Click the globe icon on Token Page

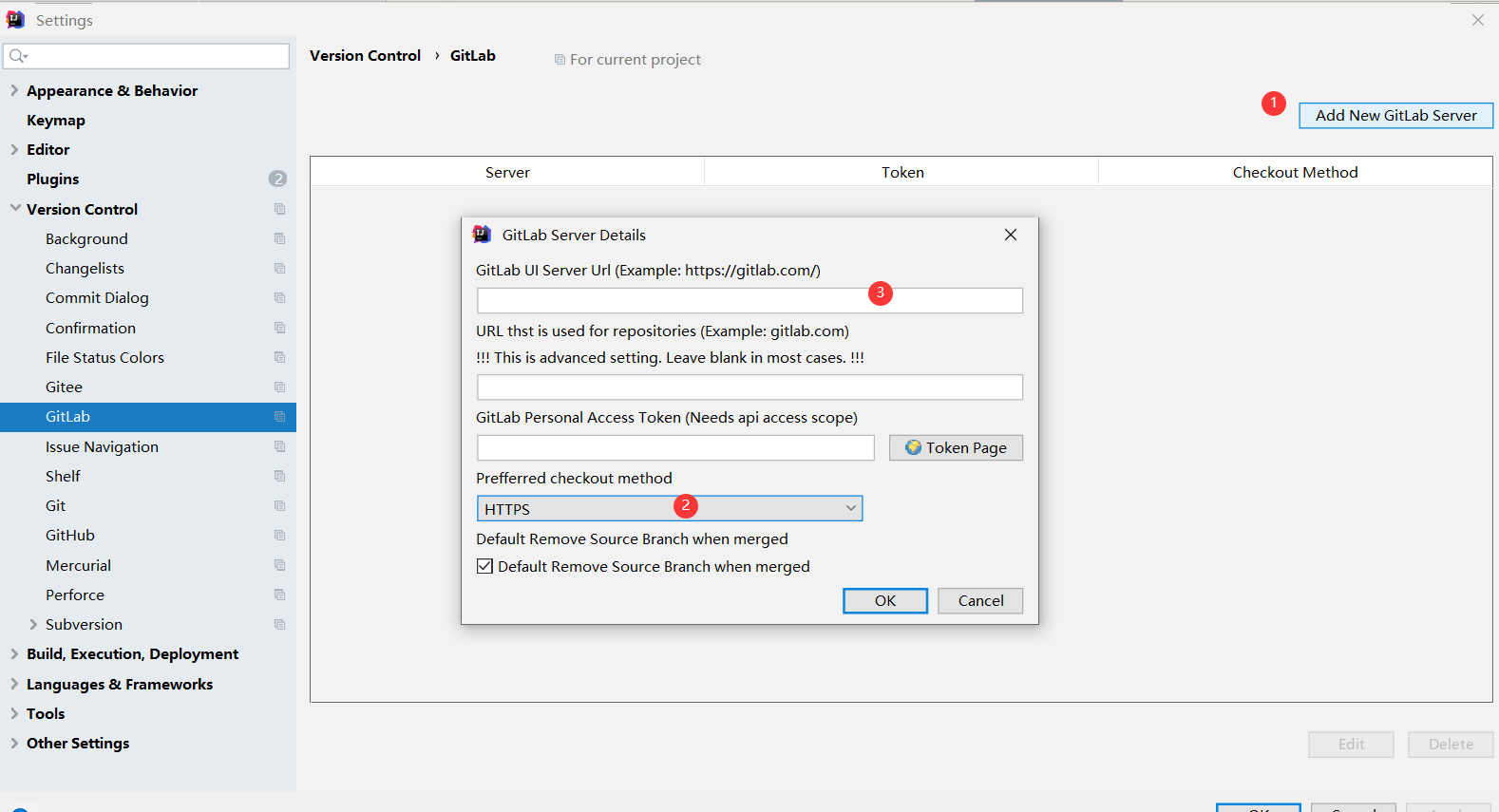913,447
